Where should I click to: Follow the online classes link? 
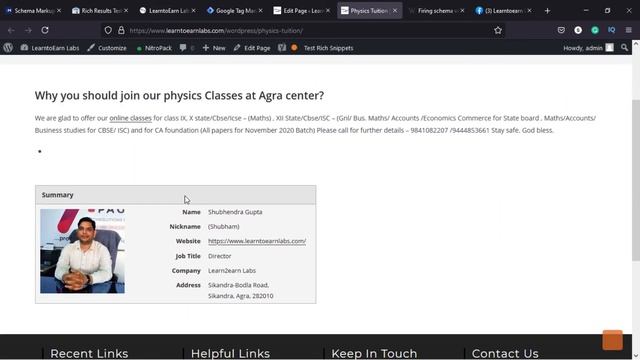(130, 118)
